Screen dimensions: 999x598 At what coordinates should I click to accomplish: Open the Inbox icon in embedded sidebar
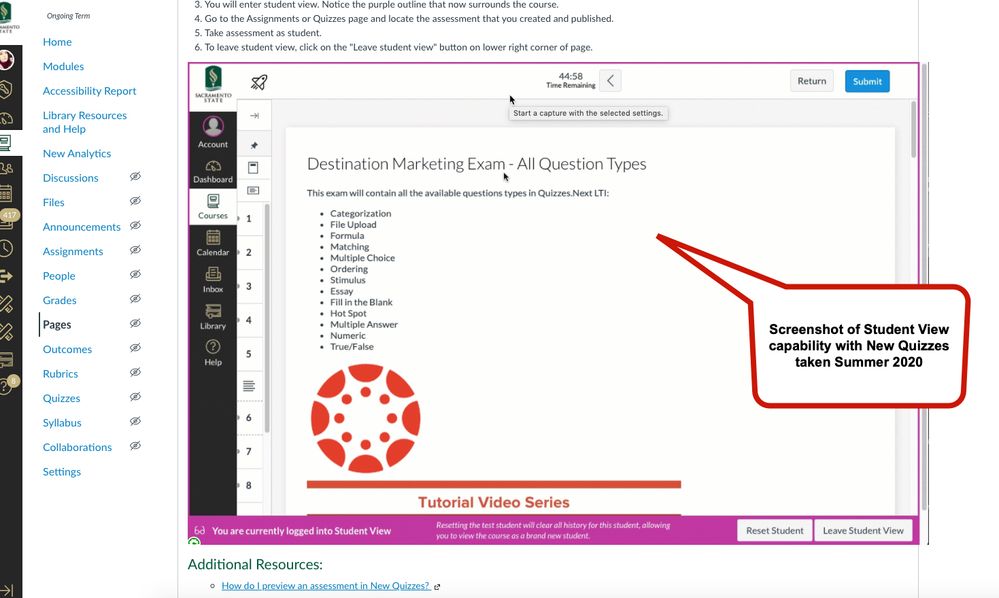coord(212,279)
